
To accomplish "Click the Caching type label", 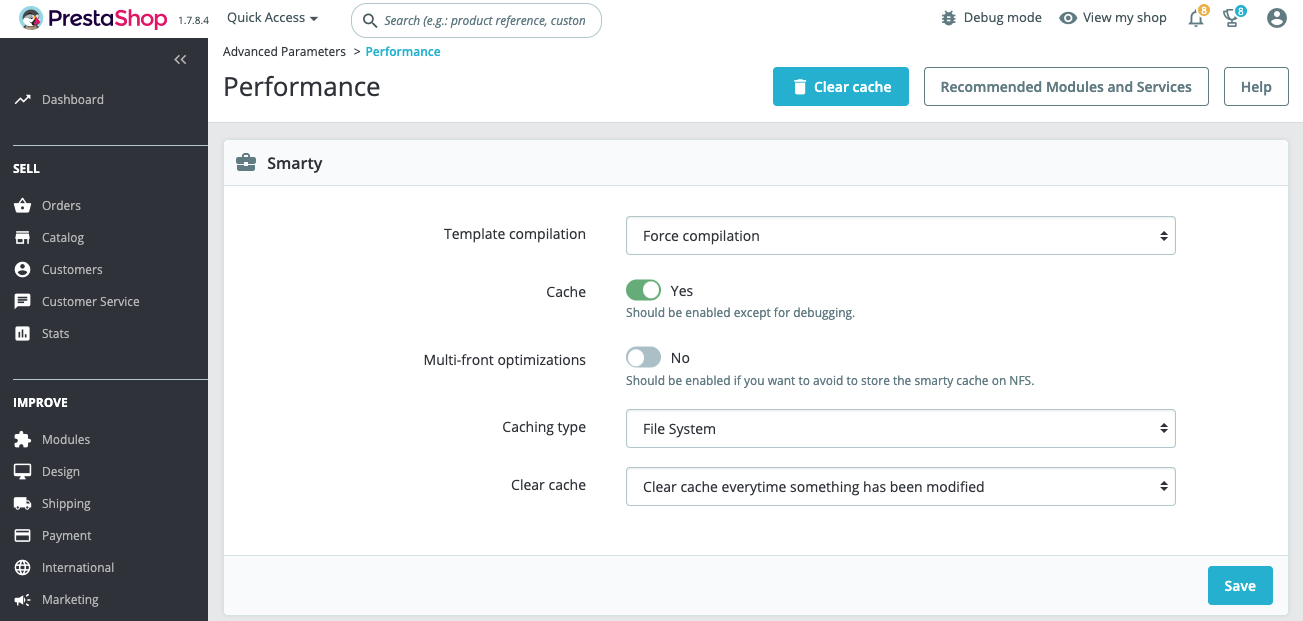I will point(544,427).
